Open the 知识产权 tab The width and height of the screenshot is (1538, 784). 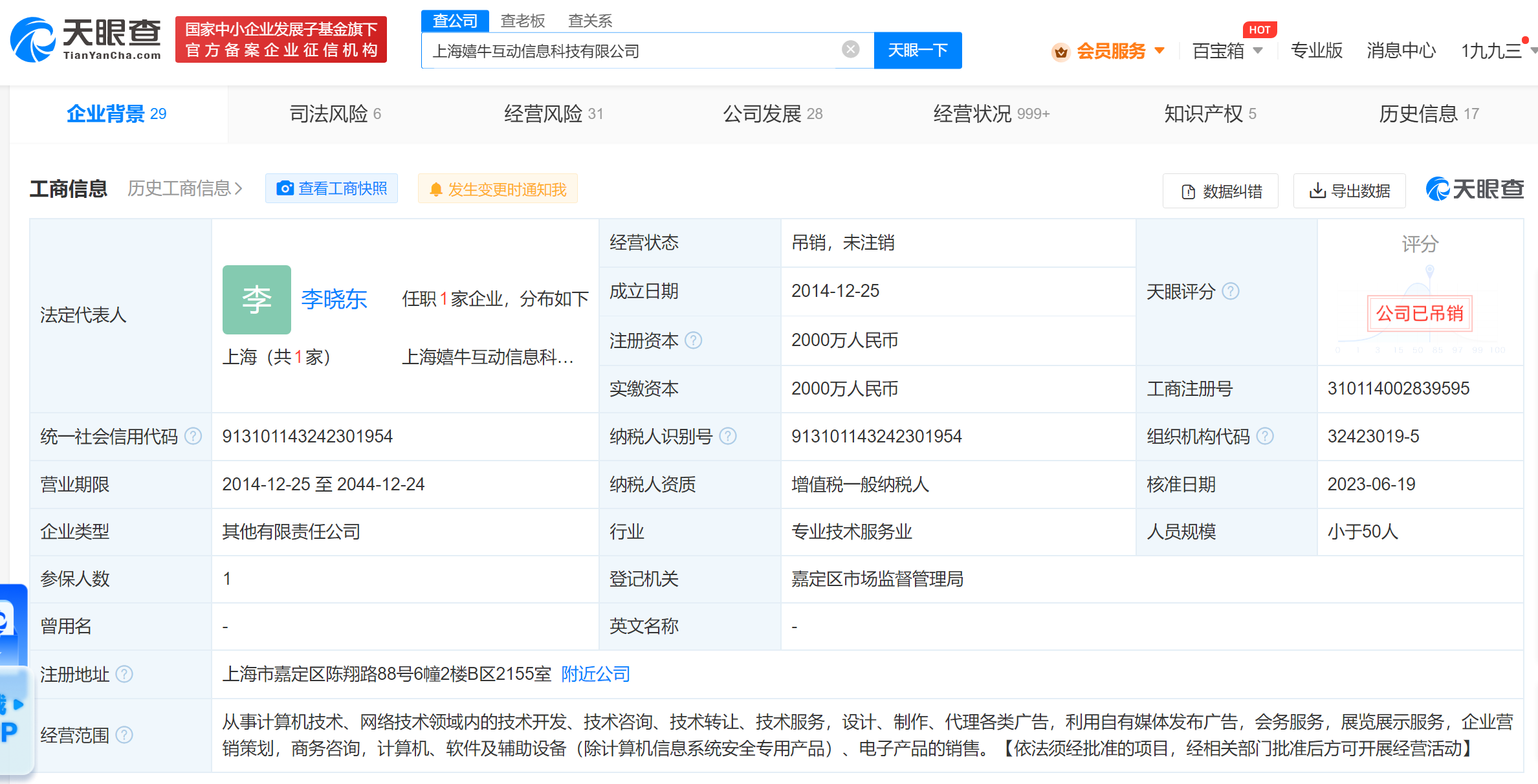coord(1210,114)
